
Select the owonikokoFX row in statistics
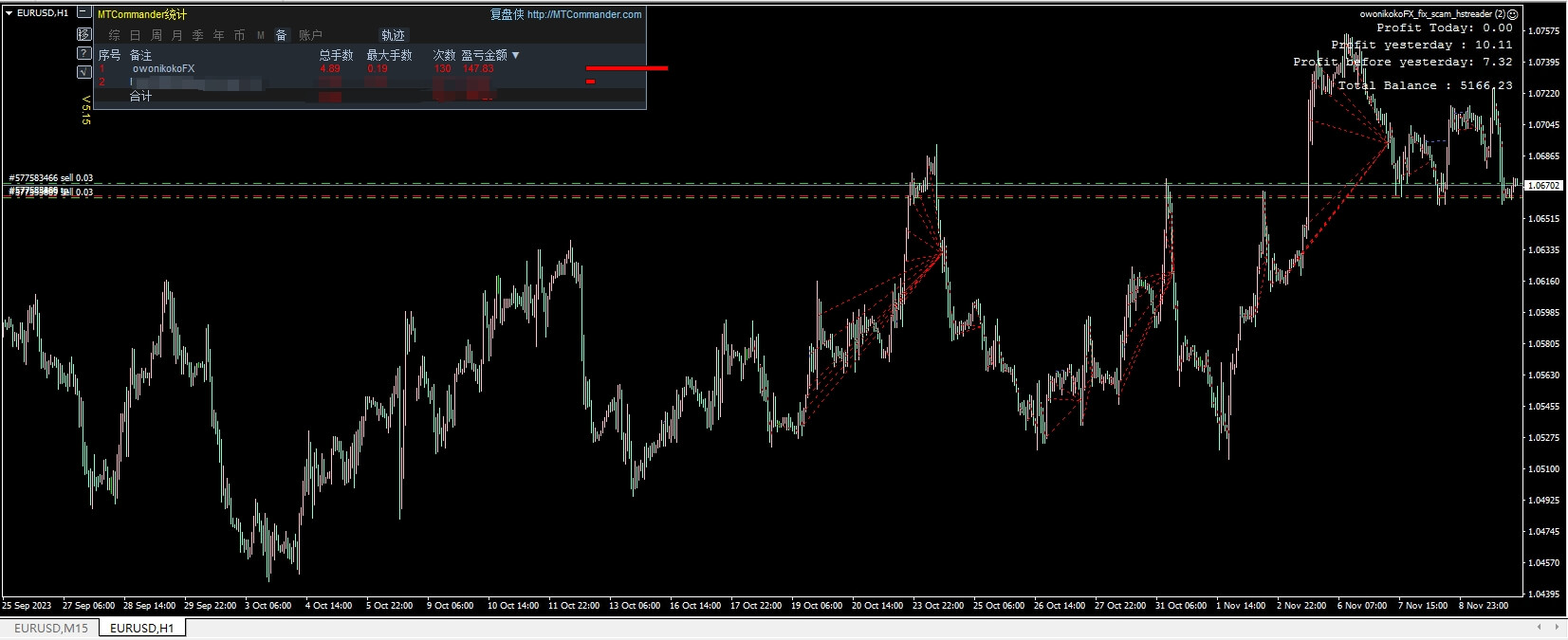163,68
